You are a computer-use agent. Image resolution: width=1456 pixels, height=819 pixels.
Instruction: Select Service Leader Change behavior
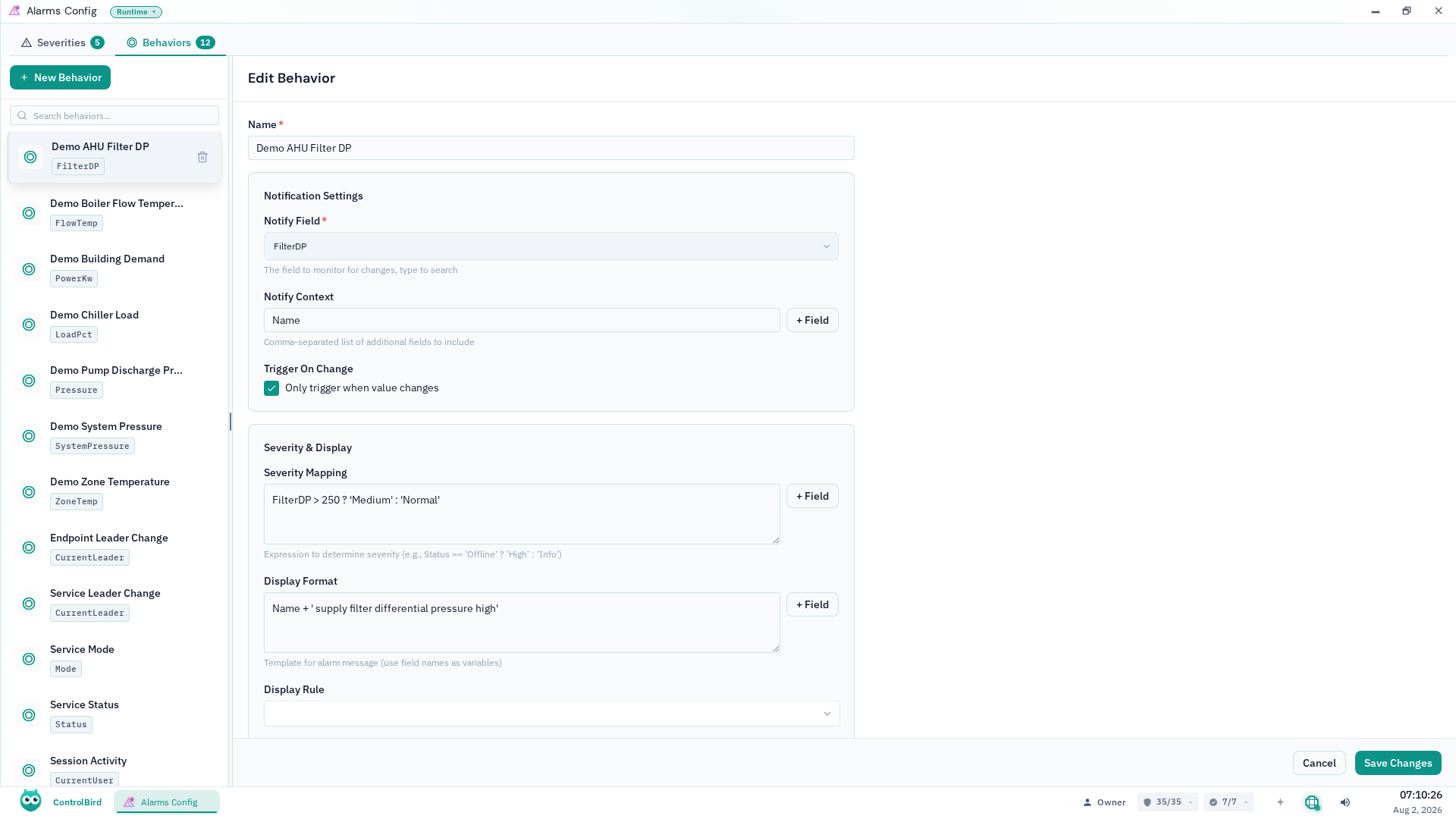[115, 604]
